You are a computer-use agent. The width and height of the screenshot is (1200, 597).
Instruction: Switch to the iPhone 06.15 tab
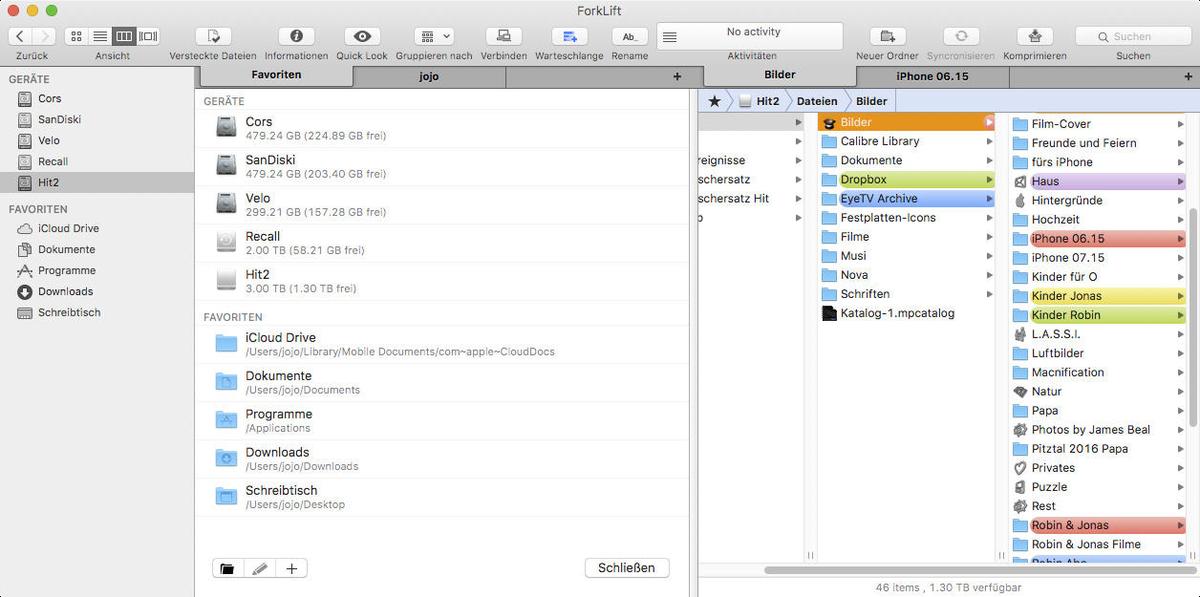pyautogui.click(x=932, y=76)
